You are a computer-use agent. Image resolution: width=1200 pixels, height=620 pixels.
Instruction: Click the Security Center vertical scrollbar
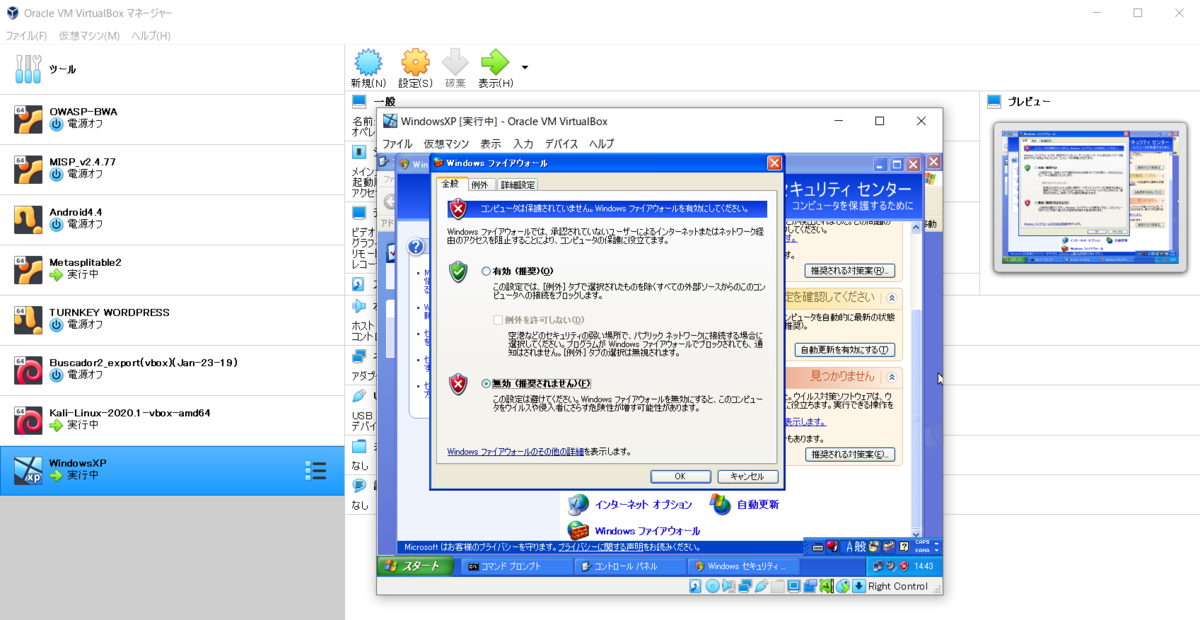tap(916, 383)
